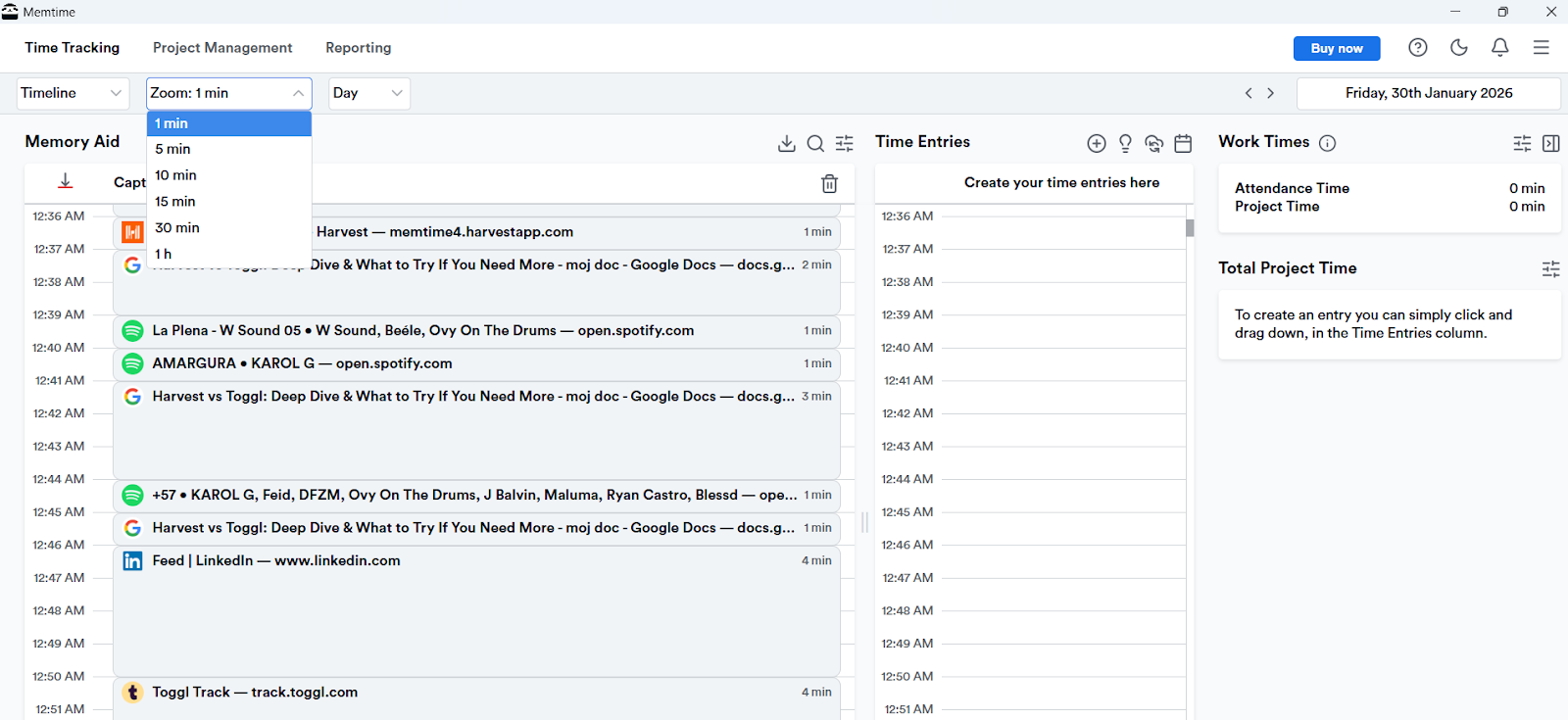Click the lightbulb suggestions icon
The height and width of the screenshot is (720, 1568).
click(x=1125, y=143)
